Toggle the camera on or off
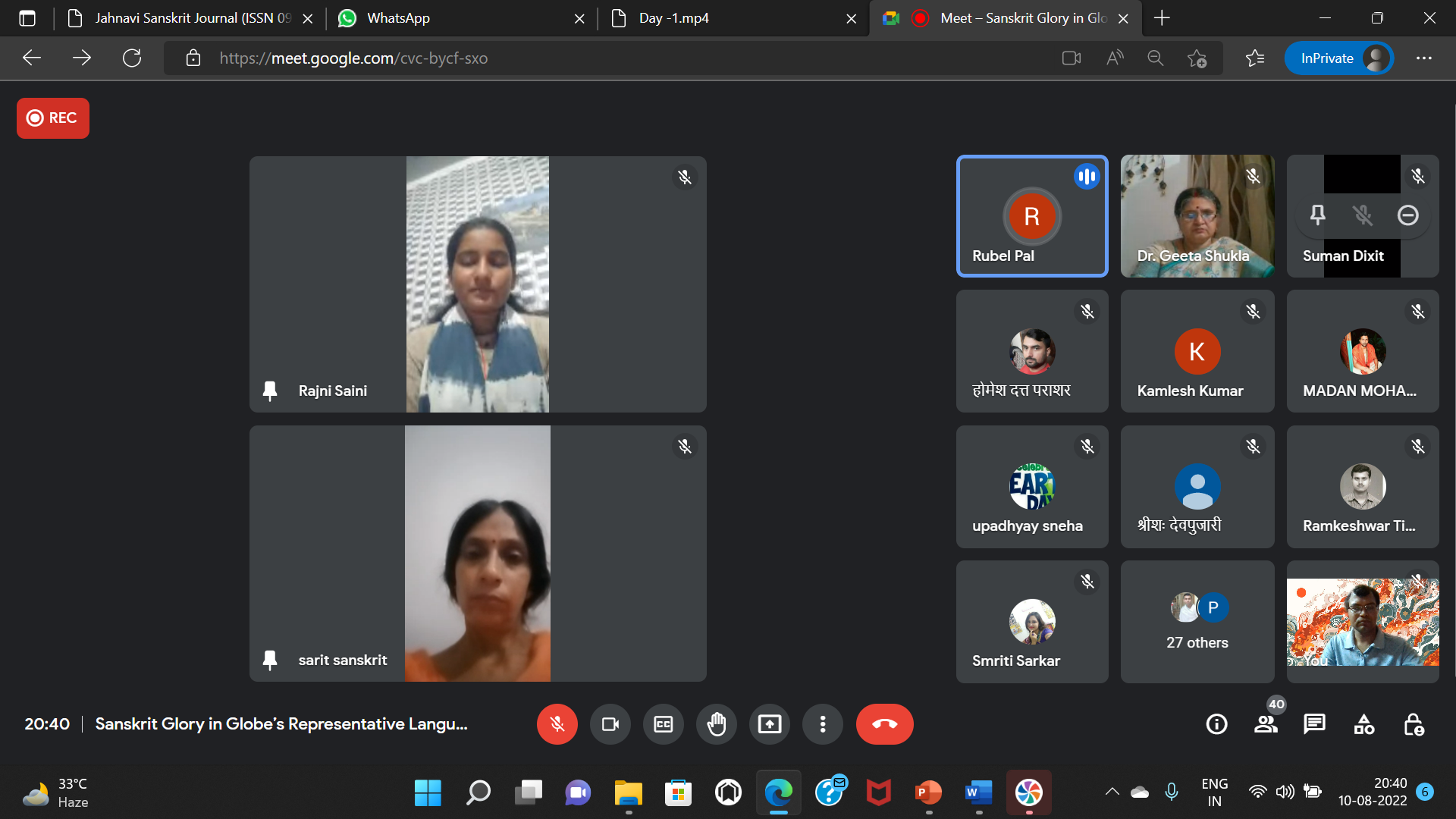This screenshot has width=1456, height=819. 610,724
